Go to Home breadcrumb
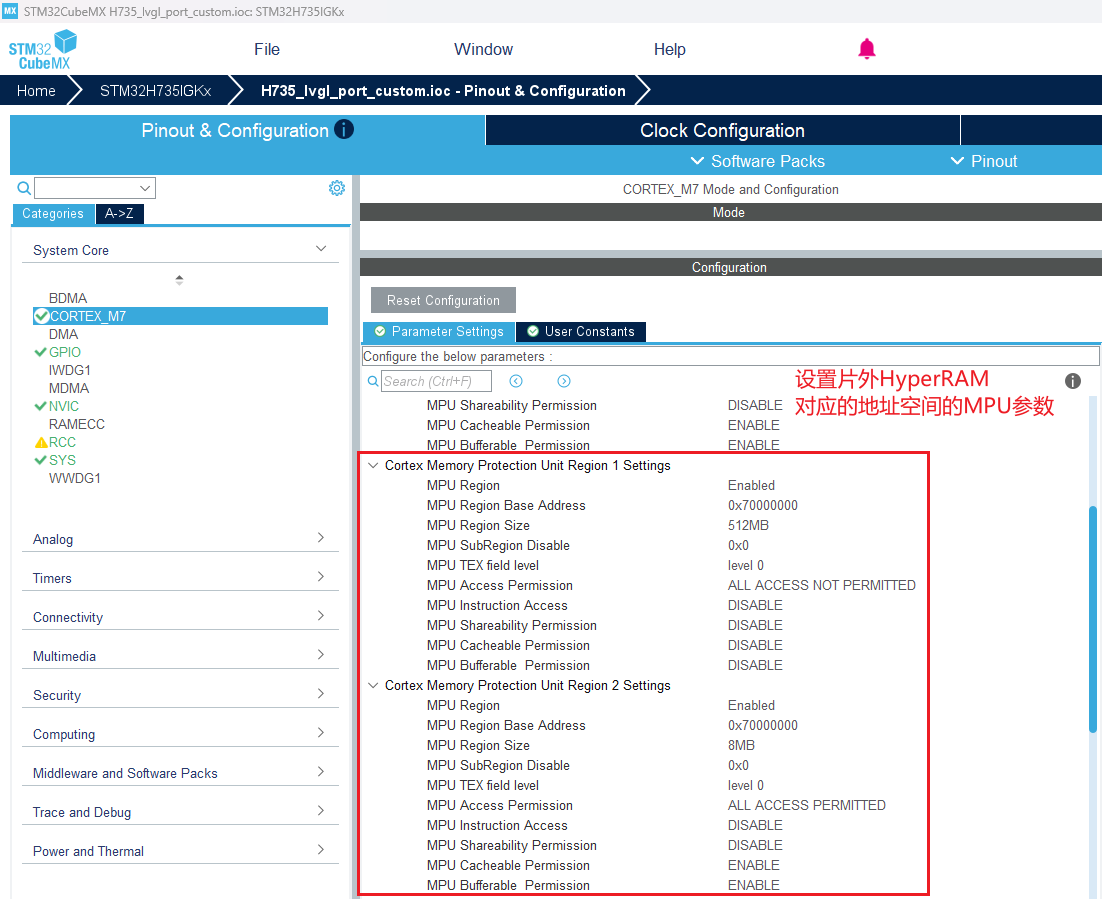1102x899 pixels. click(x=36, y=91)
